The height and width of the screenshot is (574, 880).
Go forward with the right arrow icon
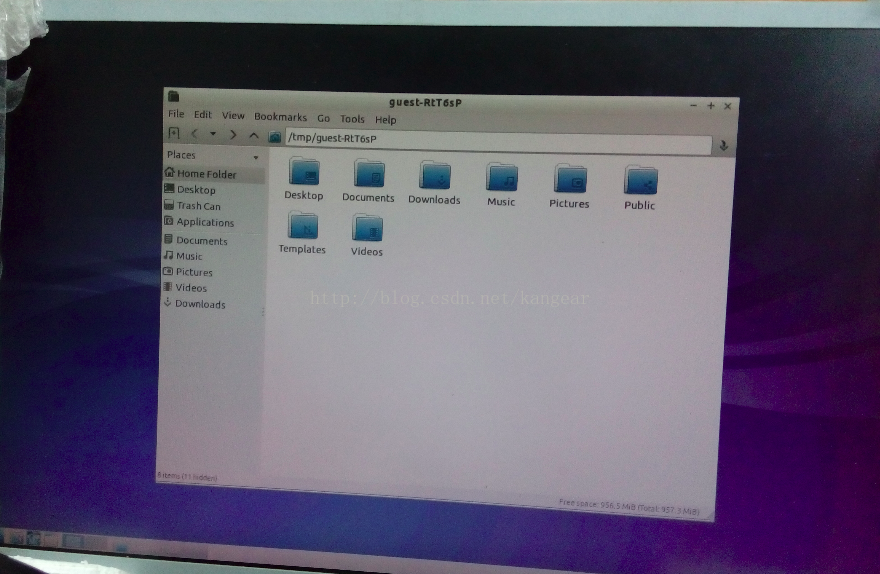[x=233, y=135]
